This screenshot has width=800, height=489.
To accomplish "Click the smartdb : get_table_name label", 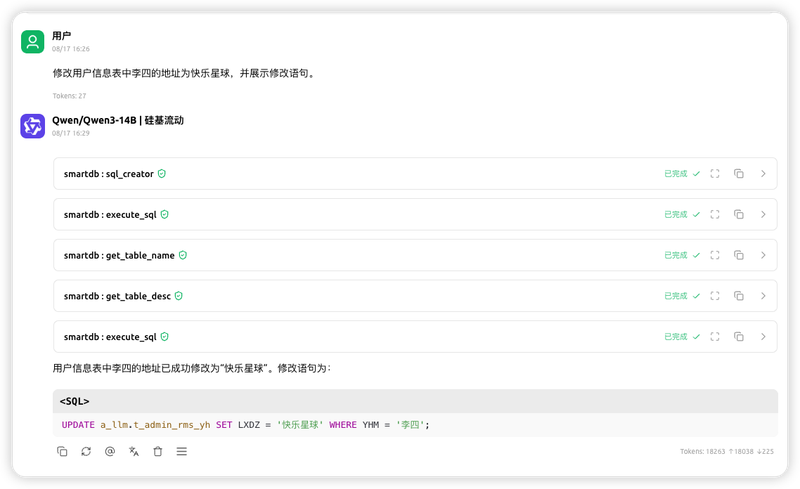I will pos(119,256).
